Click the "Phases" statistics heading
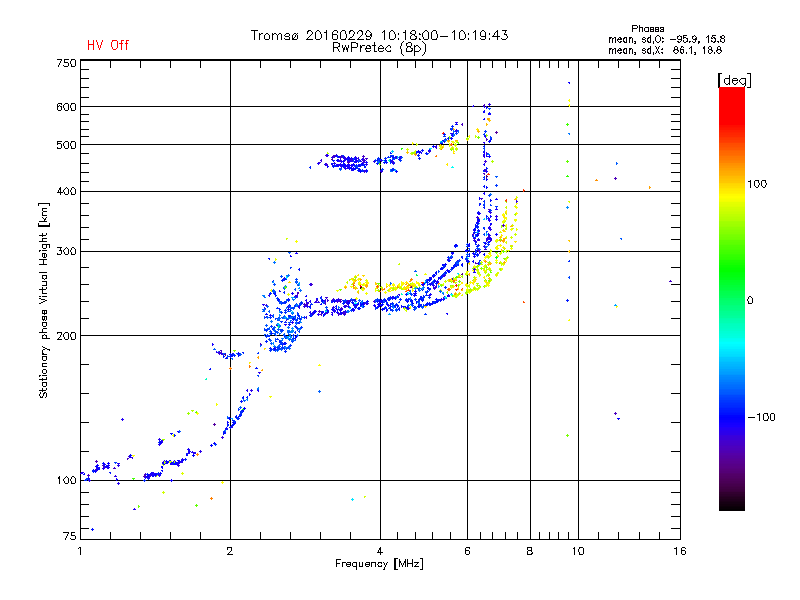This screenshot has width=800, height=600. (x=647, y=29)
